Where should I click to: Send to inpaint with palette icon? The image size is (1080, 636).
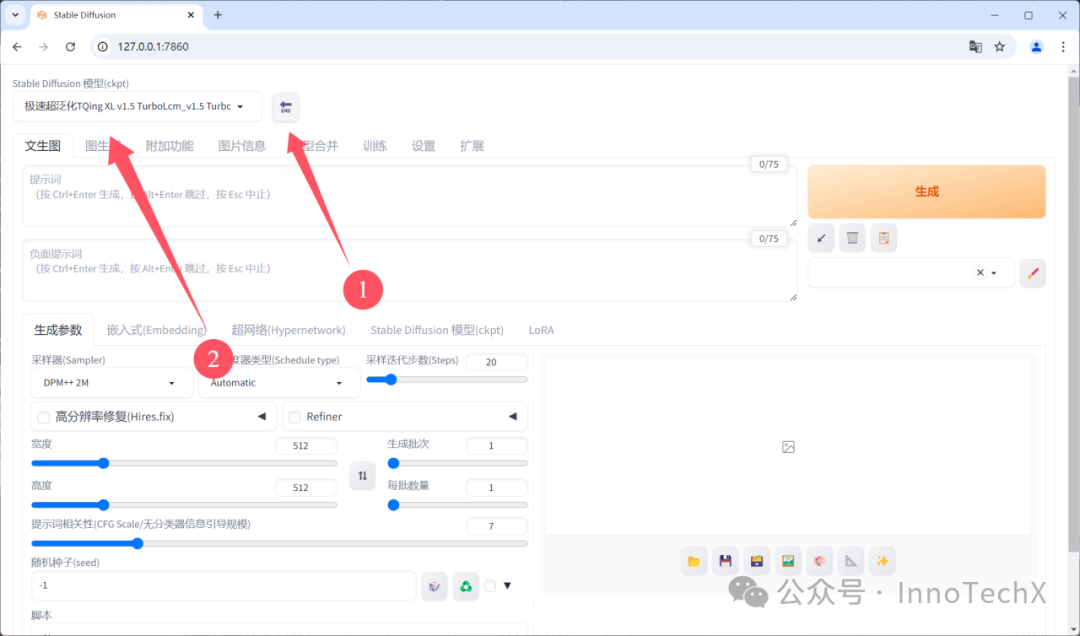820,561
